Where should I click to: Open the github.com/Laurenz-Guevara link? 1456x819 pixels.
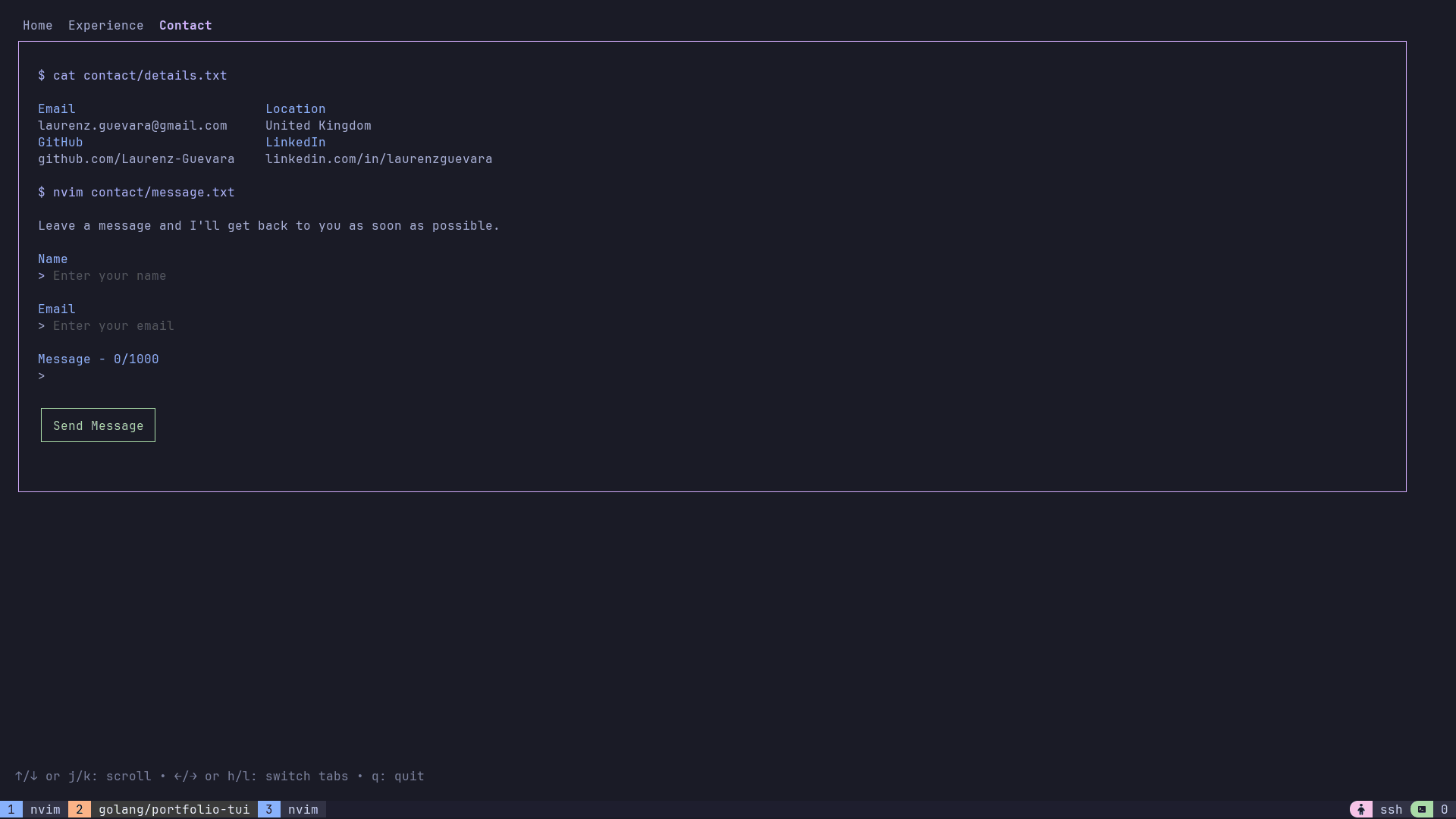tap(136, 158)
